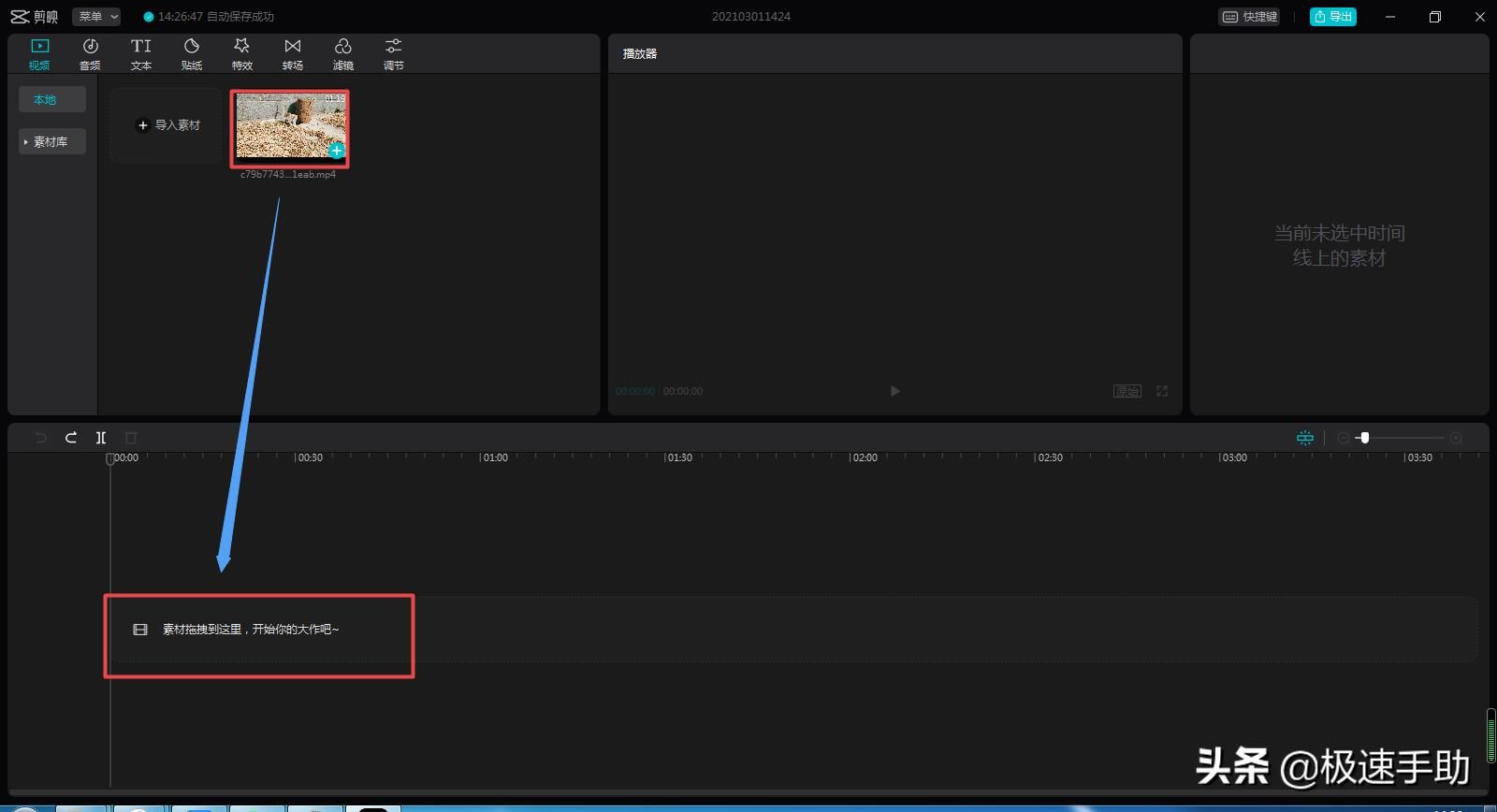Viewport: 1497px width, 812px height.
Task: Toggle the 原始 original ratio button
Action: pyautogui.click(x=1127, y=391)
